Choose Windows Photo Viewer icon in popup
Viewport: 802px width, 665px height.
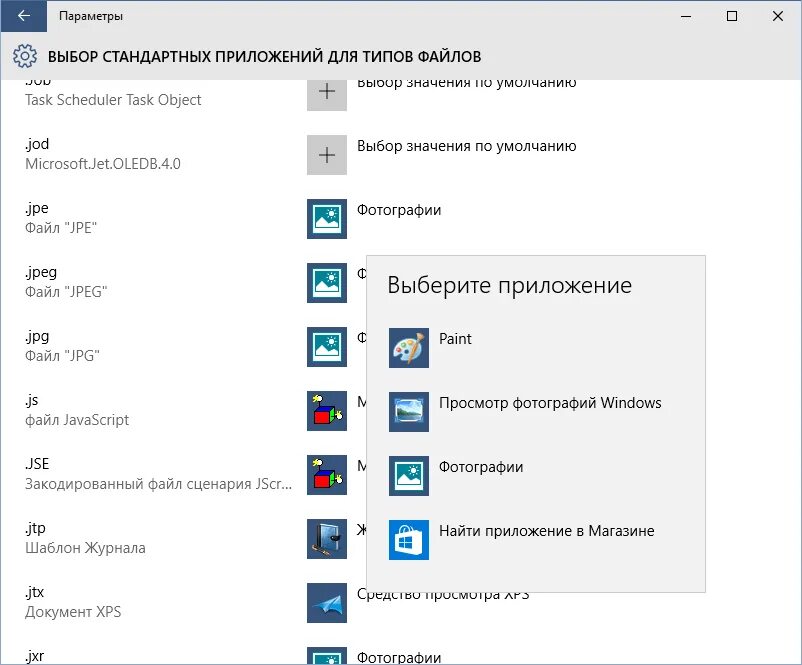409,412
